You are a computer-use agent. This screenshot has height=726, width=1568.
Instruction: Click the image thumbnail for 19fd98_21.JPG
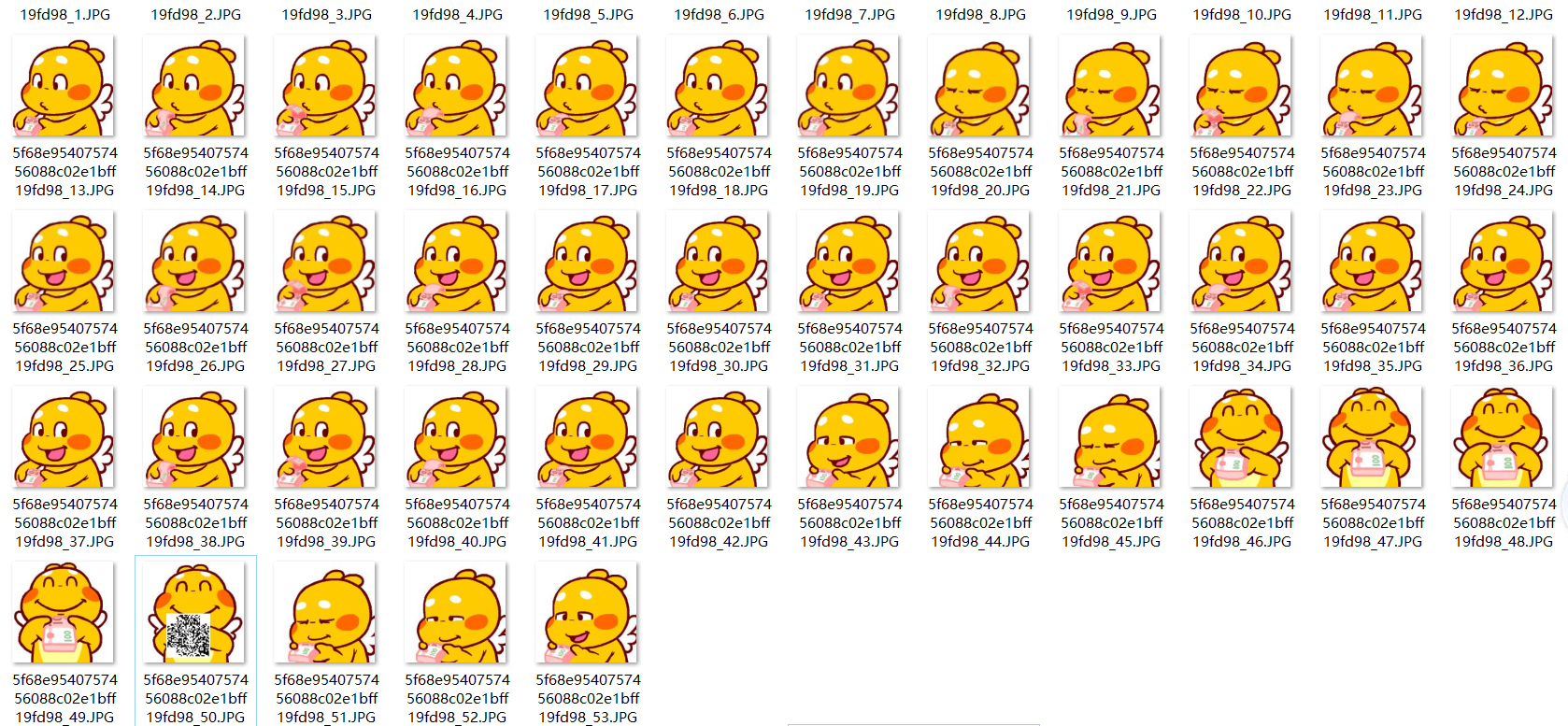tap(1110, 86)
